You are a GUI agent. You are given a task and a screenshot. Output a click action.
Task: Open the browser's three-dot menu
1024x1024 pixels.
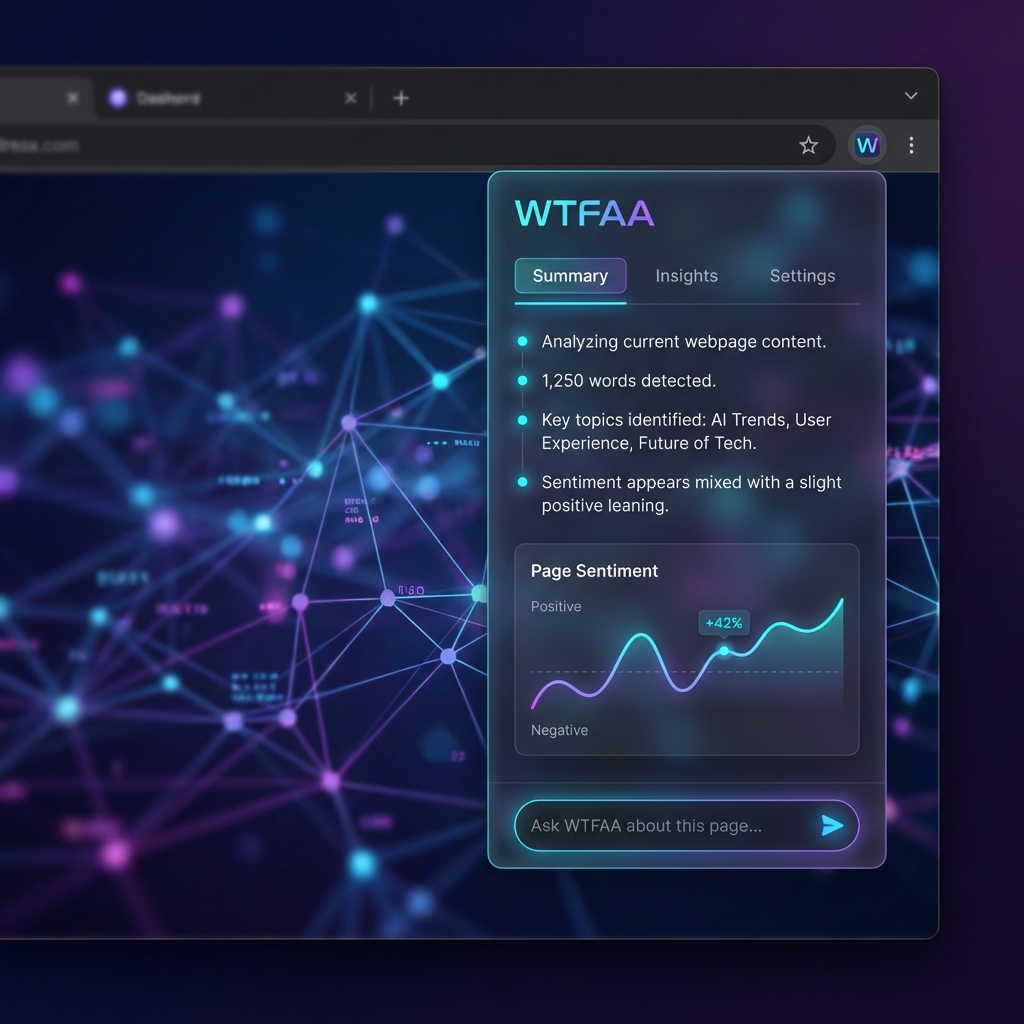pos(911,144)
